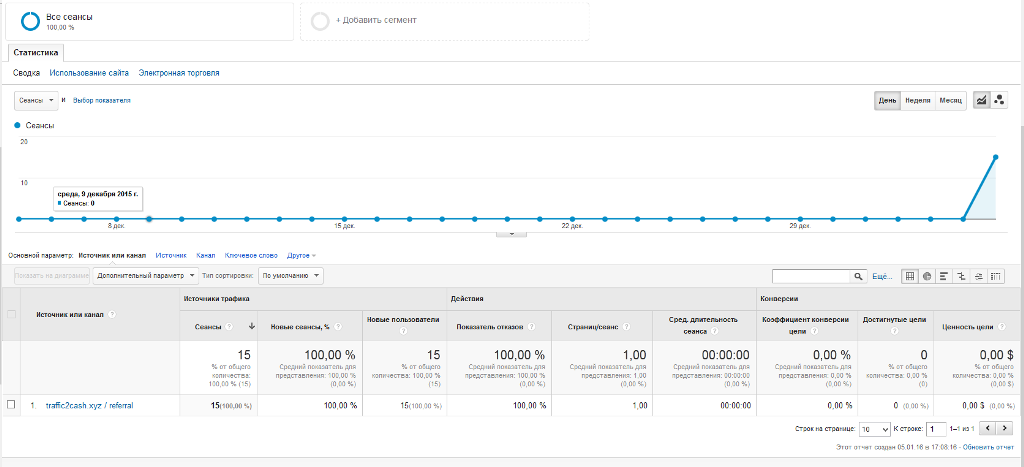Open the 'Сеансы' metric dropdown
The image size is (1024, 467).
click(36, 101)
